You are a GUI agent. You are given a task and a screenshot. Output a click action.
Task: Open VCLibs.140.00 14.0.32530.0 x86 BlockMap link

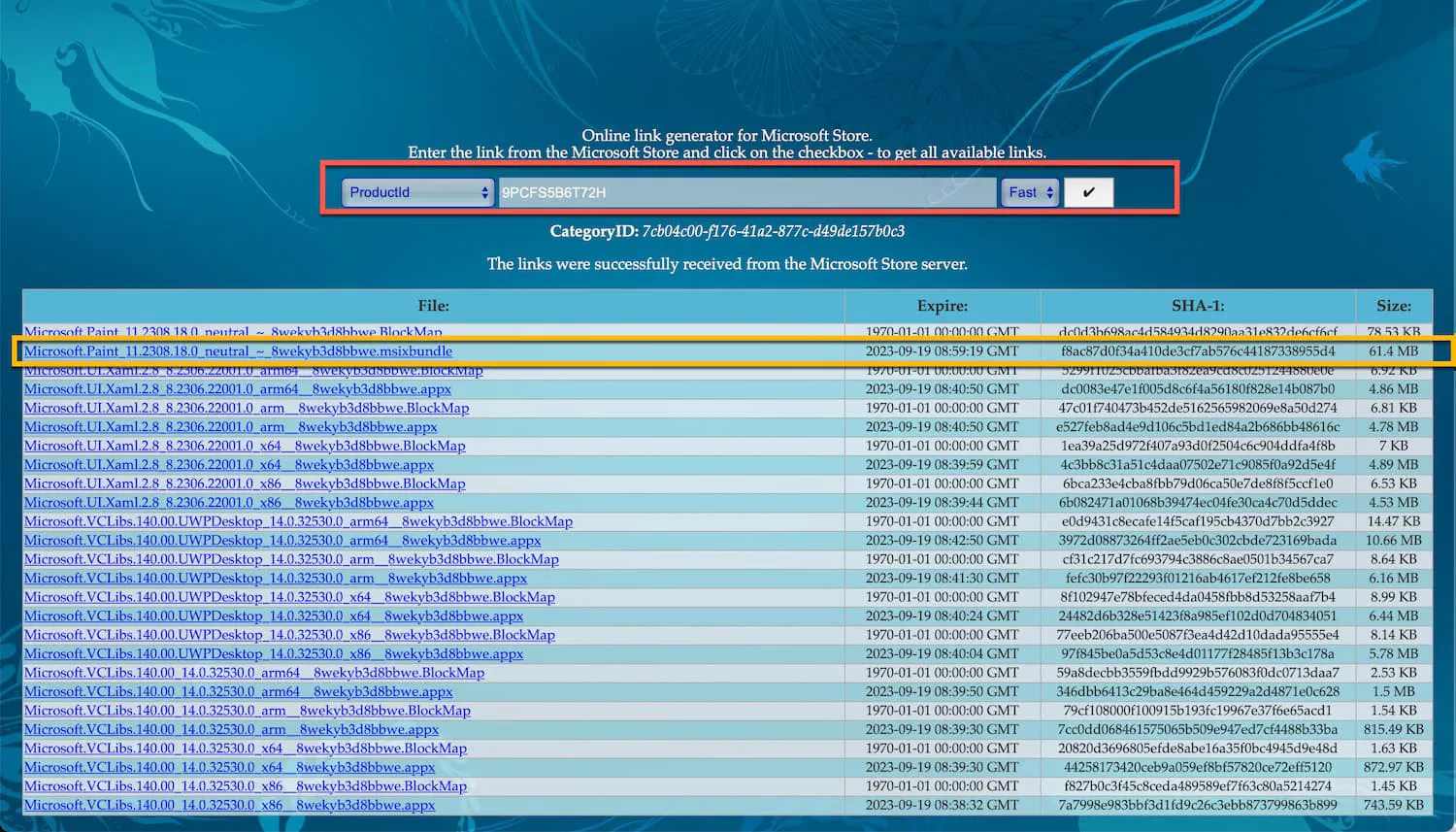click(x=246, y=786)
